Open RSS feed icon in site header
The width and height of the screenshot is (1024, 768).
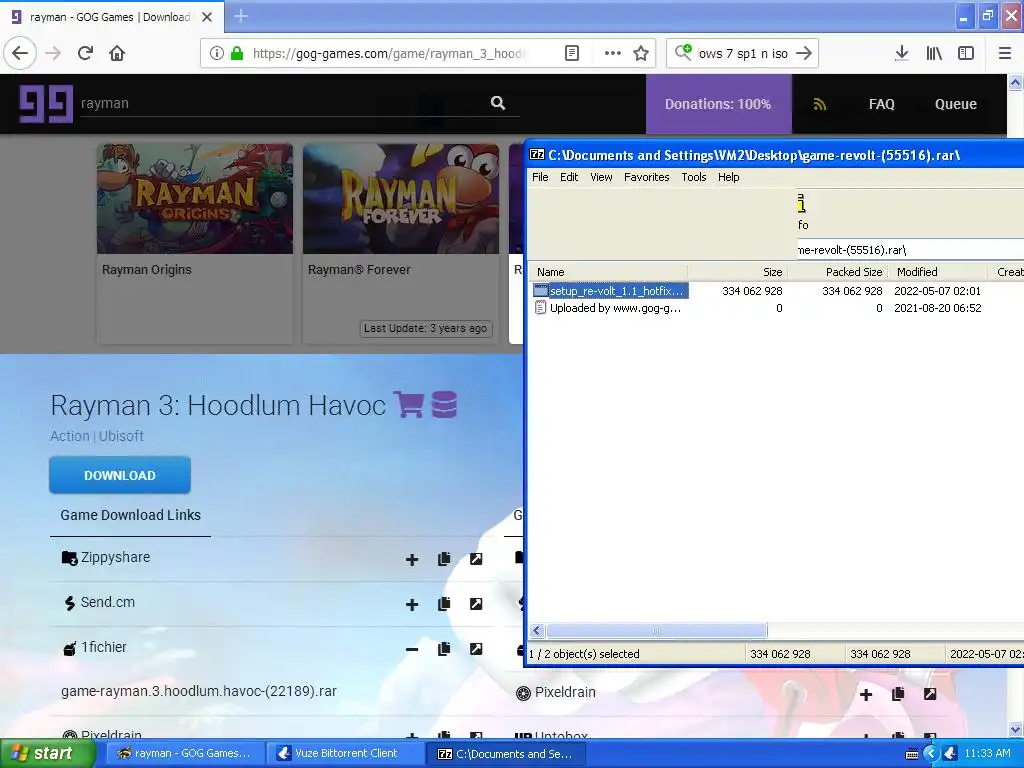pos(820,104)
